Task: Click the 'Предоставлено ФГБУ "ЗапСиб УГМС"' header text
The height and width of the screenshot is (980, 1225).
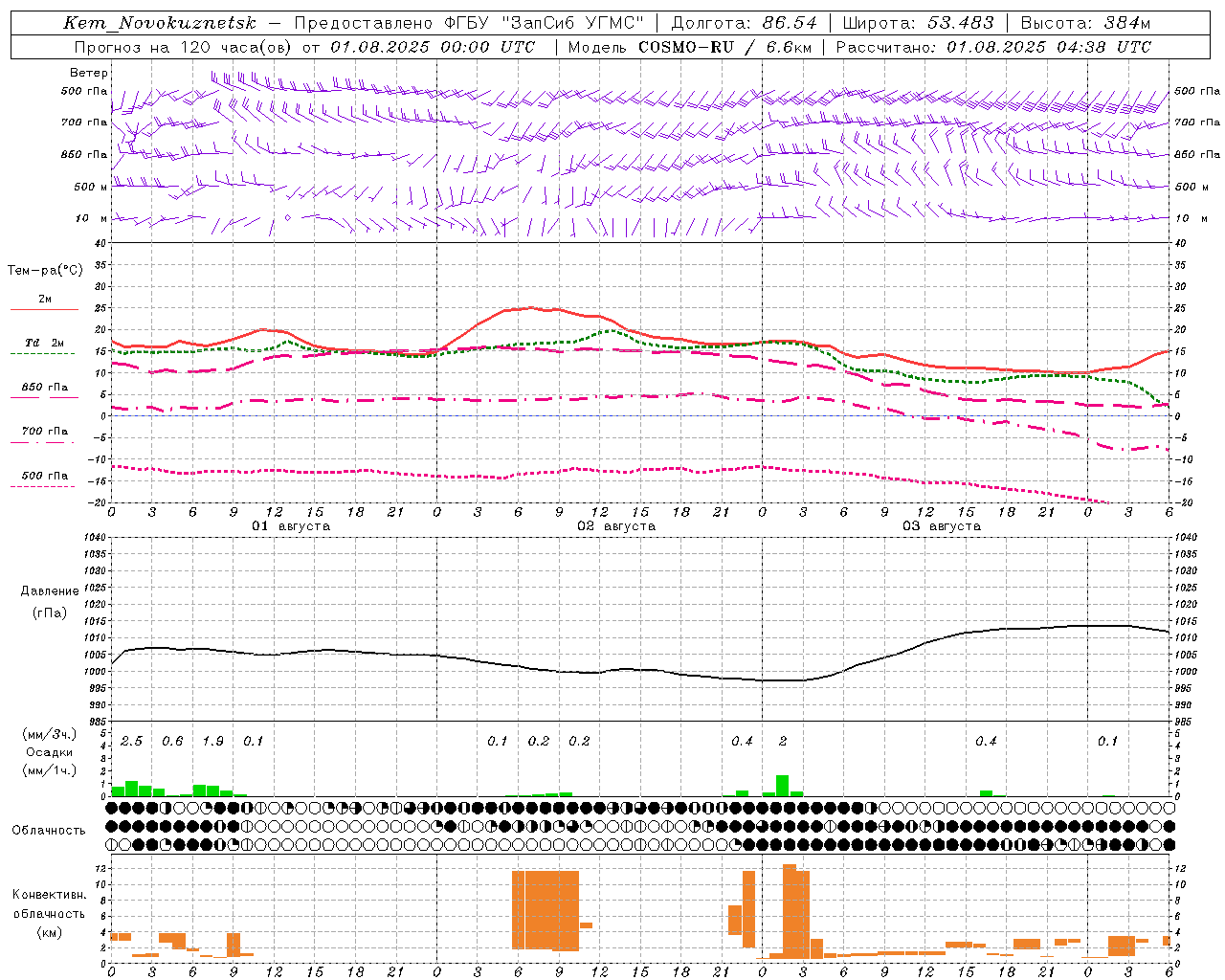Action: (470, 23)
